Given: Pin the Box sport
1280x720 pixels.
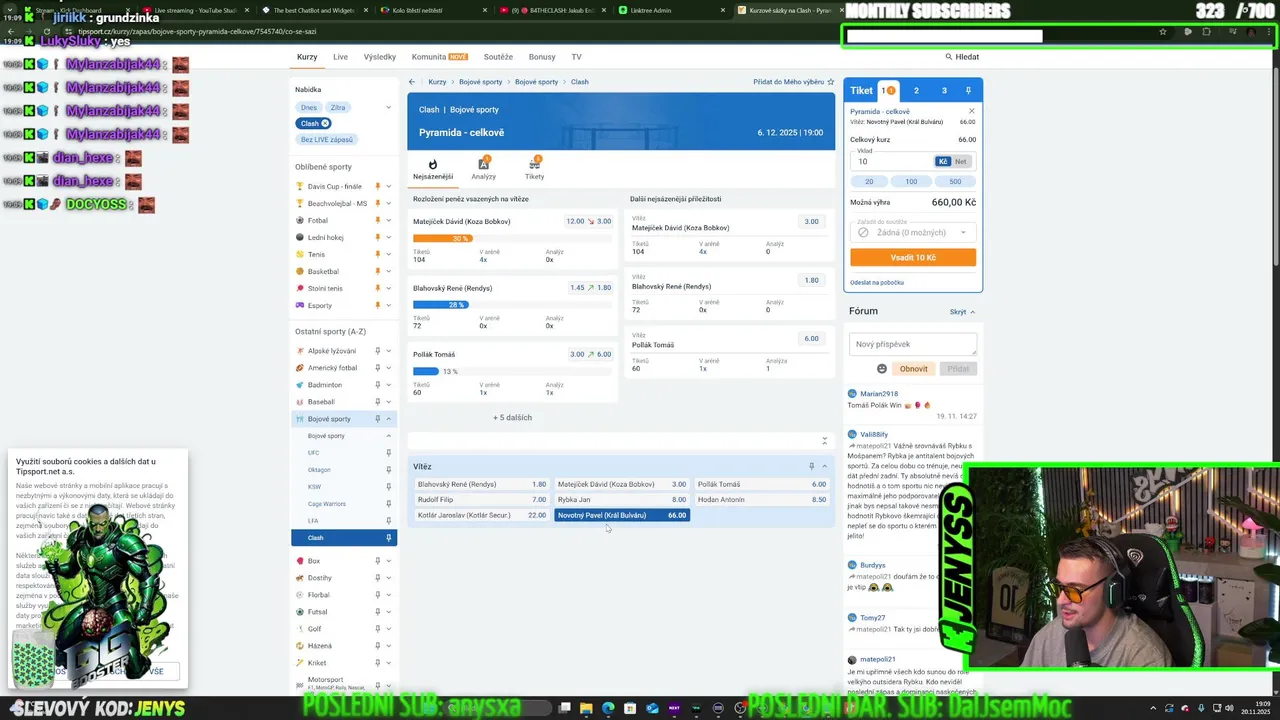Looking at the screenshot, I should click(377, 561).
